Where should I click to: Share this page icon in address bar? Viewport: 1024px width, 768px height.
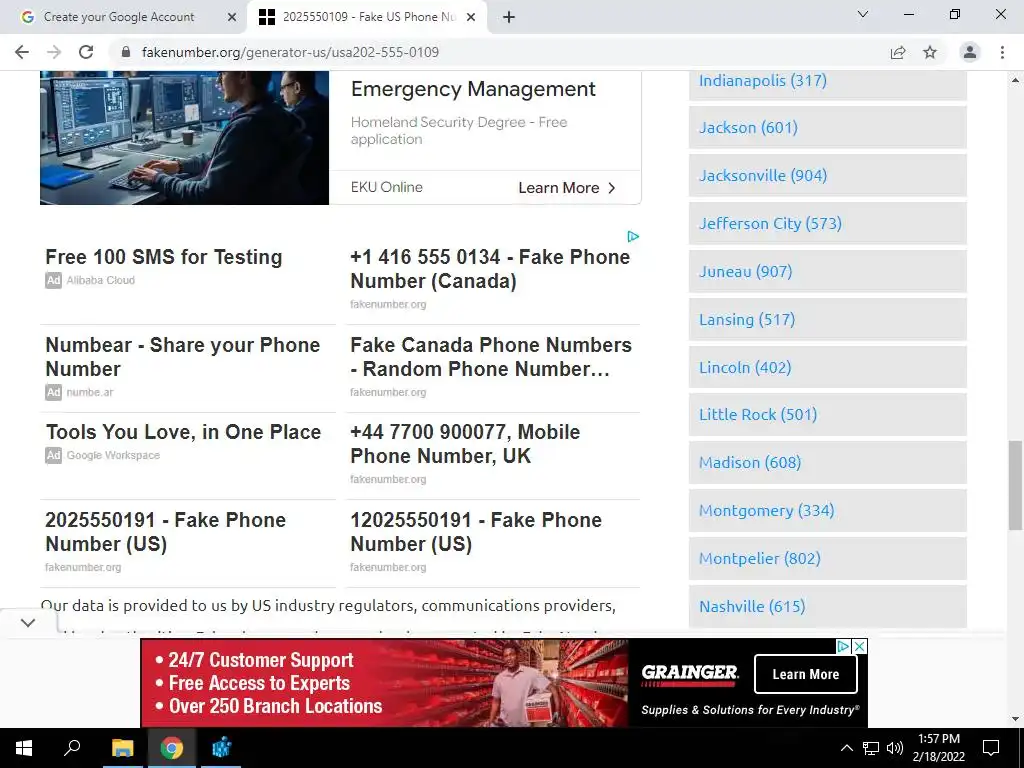click(x=898, y=52)
